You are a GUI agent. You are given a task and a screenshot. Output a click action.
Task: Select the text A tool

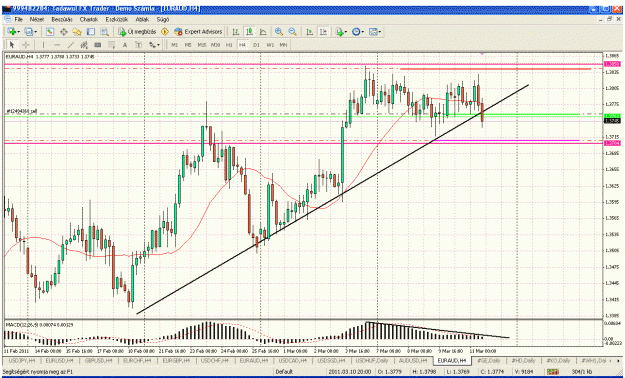coord(125,45)
